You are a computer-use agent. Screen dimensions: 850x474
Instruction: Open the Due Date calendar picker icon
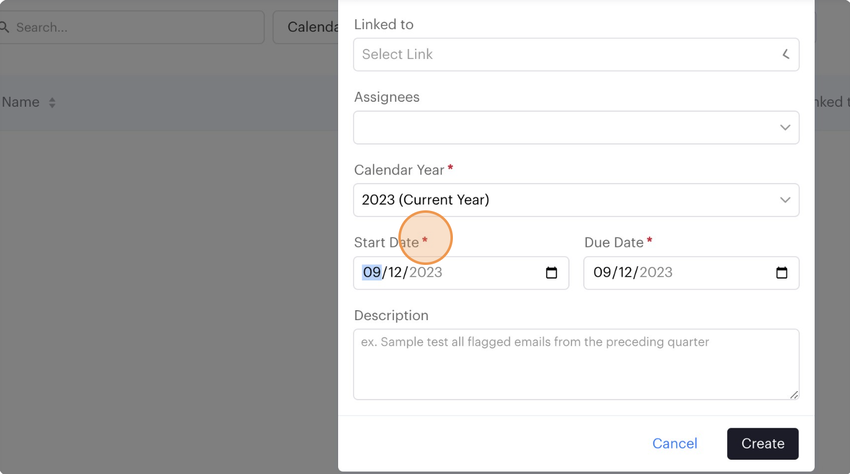click(x=781, y=273)
